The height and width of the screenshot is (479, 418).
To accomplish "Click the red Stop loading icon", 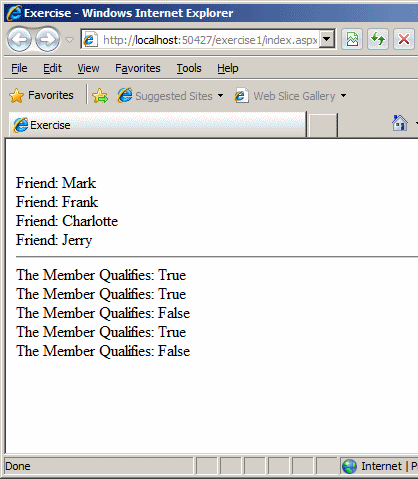I will (x=404, y=40).
